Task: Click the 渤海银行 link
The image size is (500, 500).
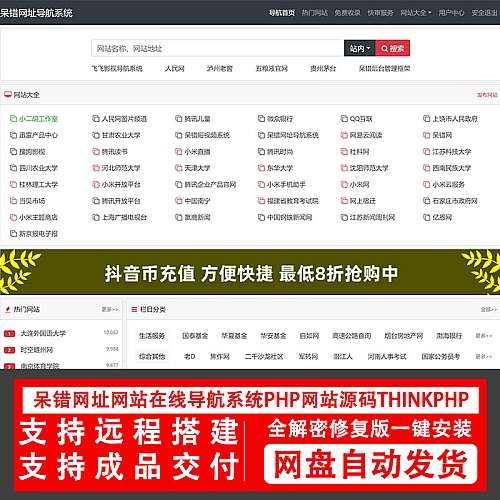Action: coord(449,336)
